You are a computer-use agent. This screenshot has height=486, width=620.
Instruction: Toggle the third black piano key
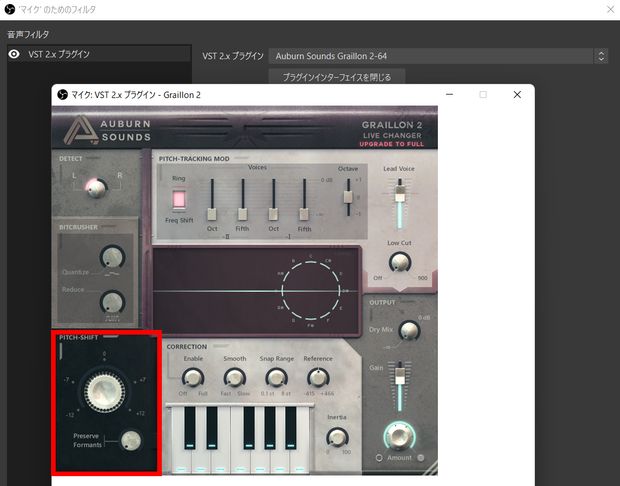249,428
